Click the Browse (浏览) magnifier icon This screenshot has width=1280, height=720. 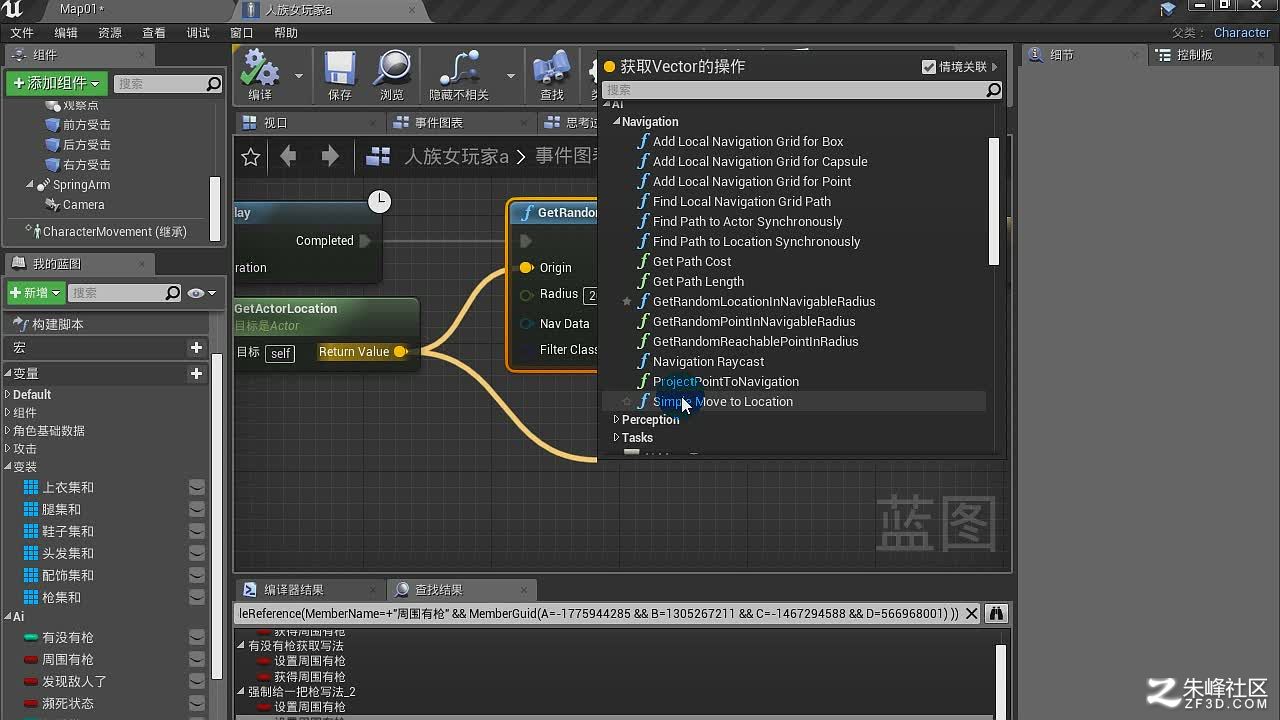392,69
